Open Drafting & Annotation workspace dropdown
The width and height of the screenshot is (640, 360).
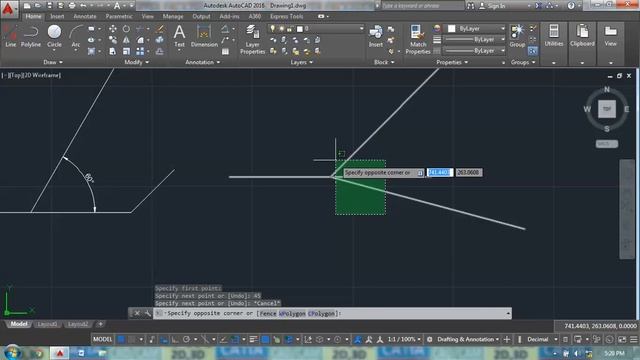pyautogui.click(x=468, y=339)
